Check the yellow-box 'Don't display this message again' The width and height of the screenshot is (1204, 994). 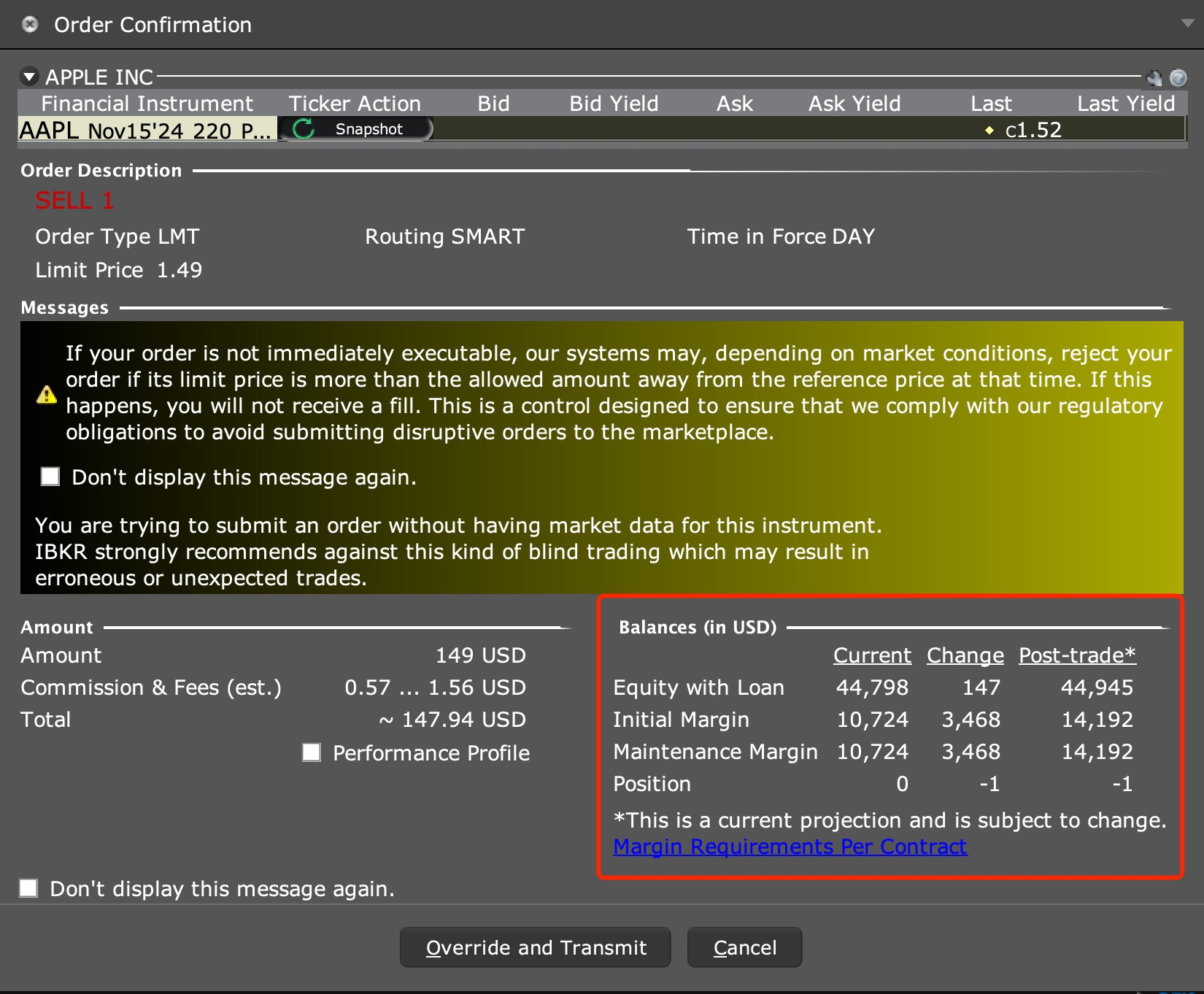[x=50, y=477]
